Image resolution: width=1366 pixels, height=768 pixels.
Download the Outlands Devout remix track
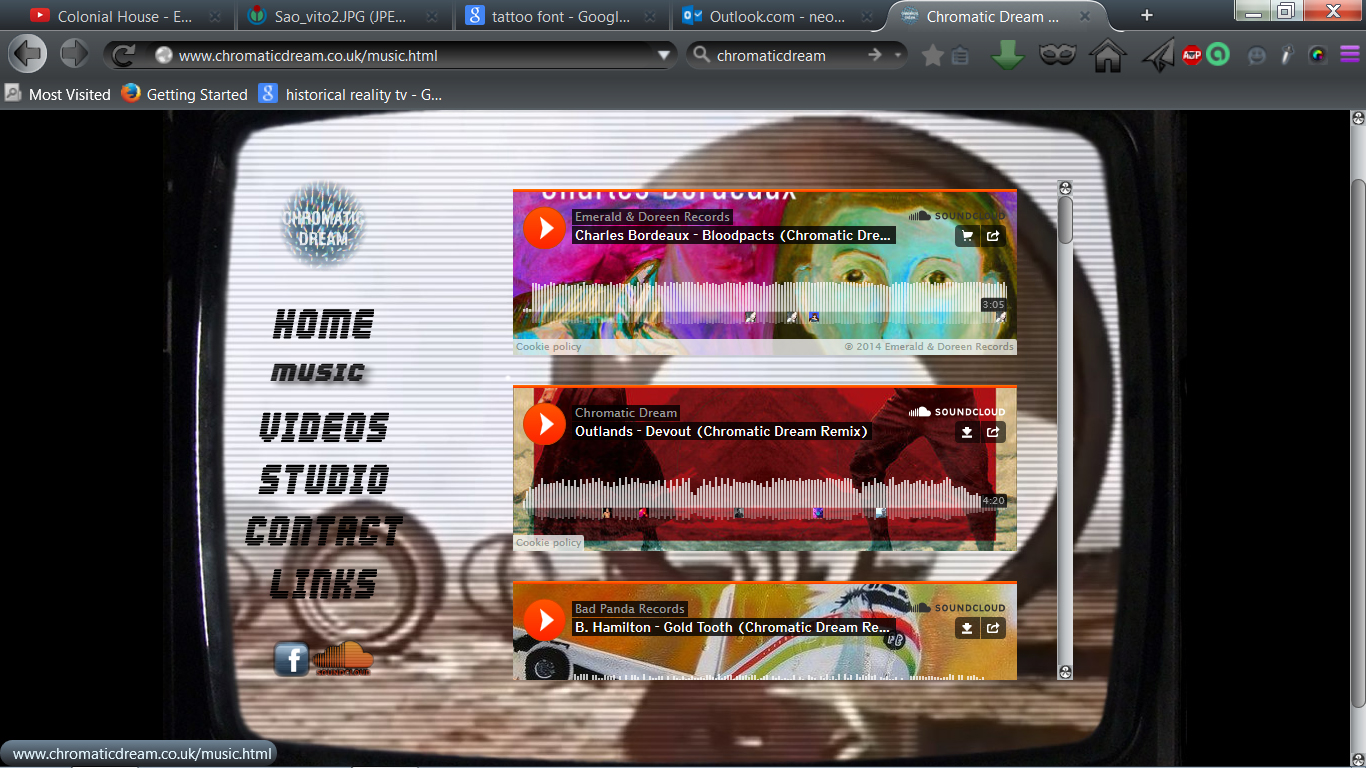tap(966, 432)
